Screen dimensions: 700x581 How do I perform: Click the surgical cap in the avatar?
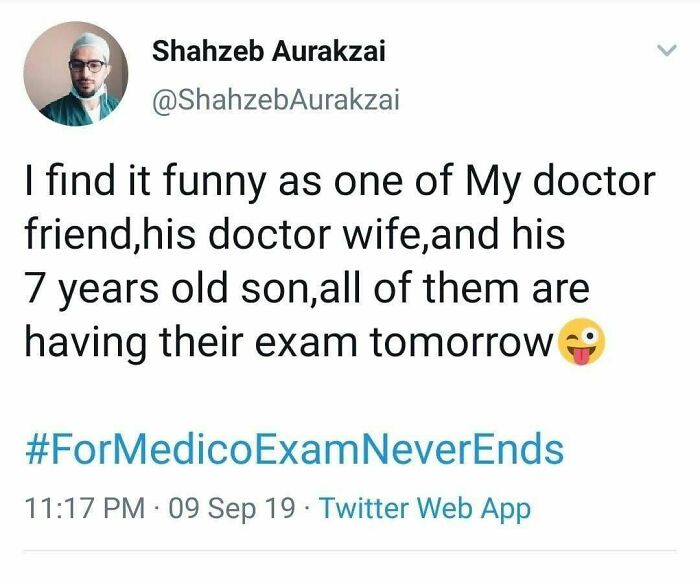pyautogui.click(x=75, y=39)
